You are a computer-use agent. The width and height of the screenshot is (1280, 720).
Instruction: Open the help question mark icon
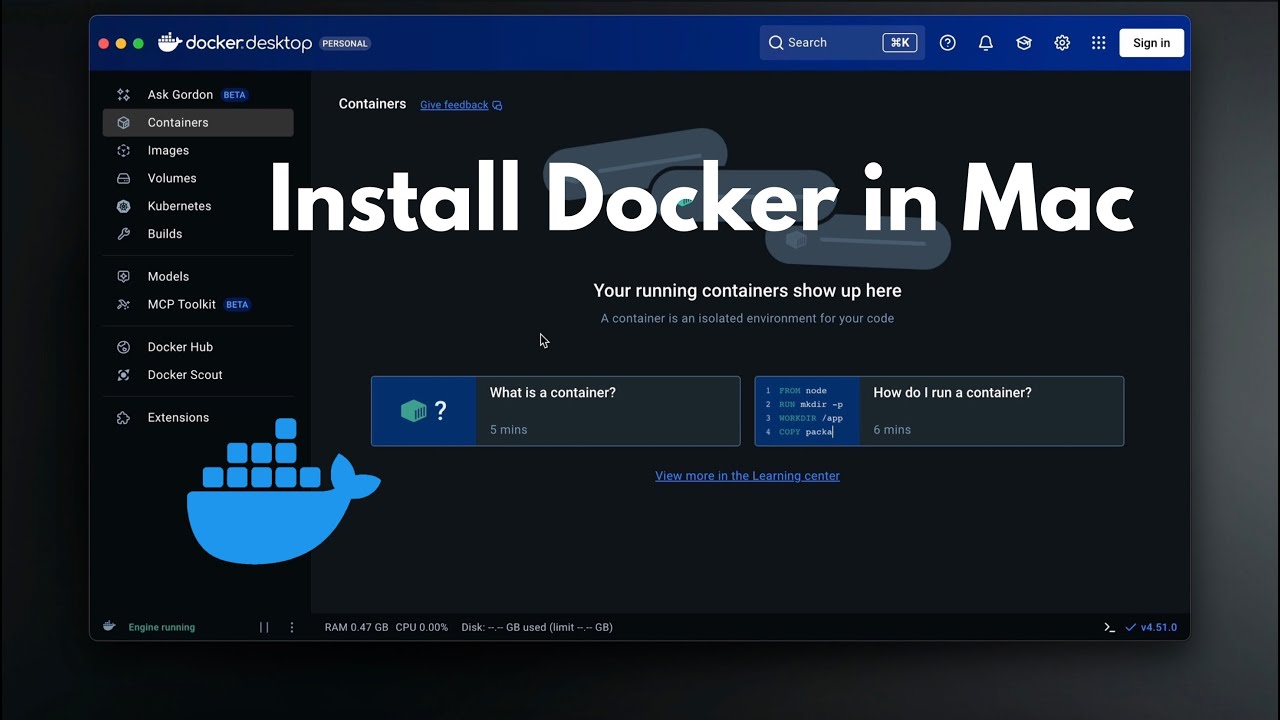click(x=948, y=43)
